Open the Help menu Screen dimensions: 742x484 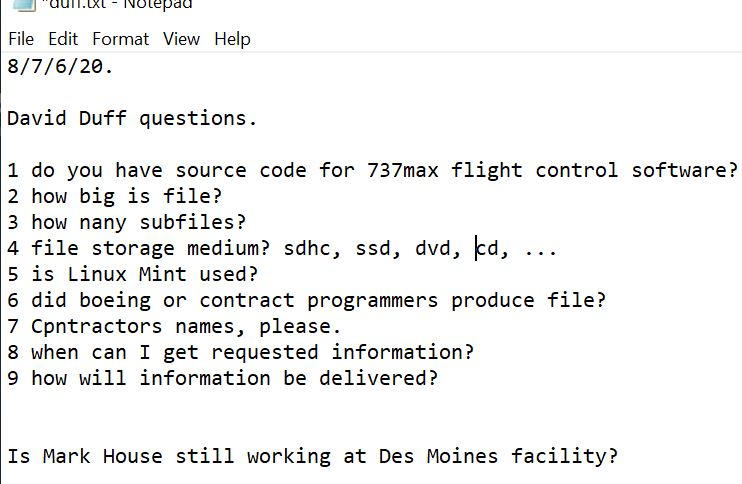point(232,39)
